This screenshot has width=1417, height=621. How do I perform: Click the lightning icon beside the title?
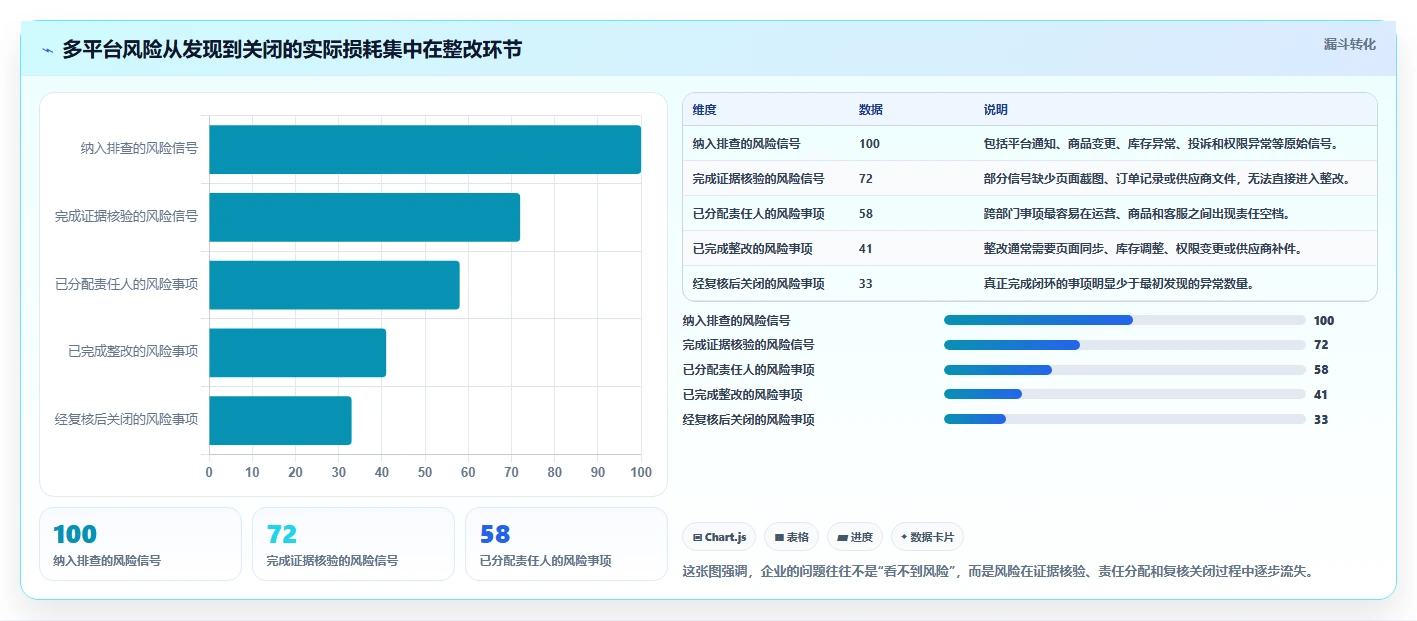(x=47, y=50)
